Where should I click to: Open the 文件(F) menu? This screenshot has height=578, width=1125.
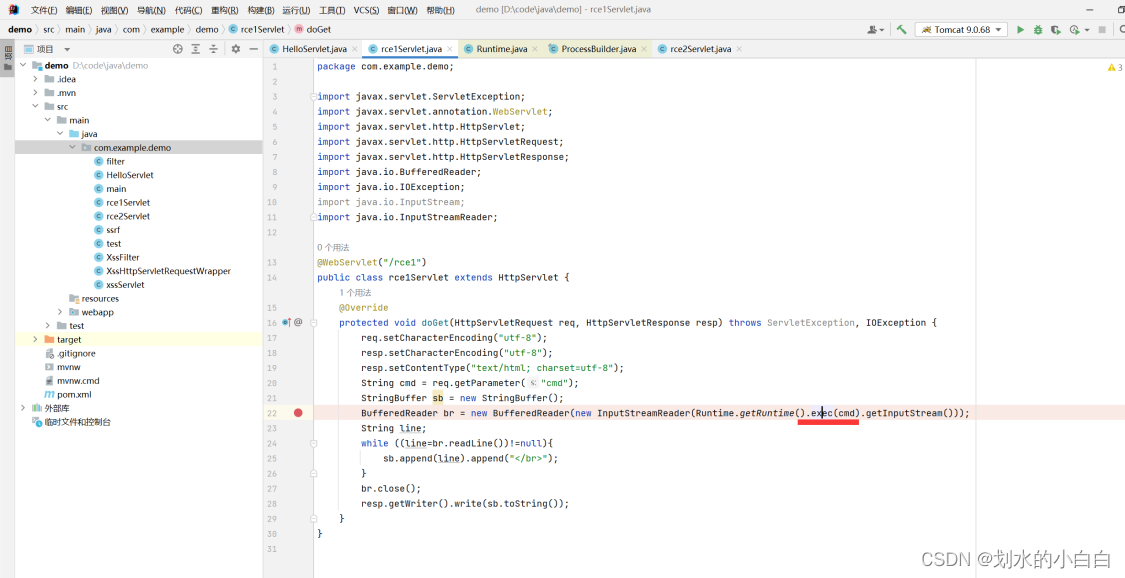pos(44,10)
